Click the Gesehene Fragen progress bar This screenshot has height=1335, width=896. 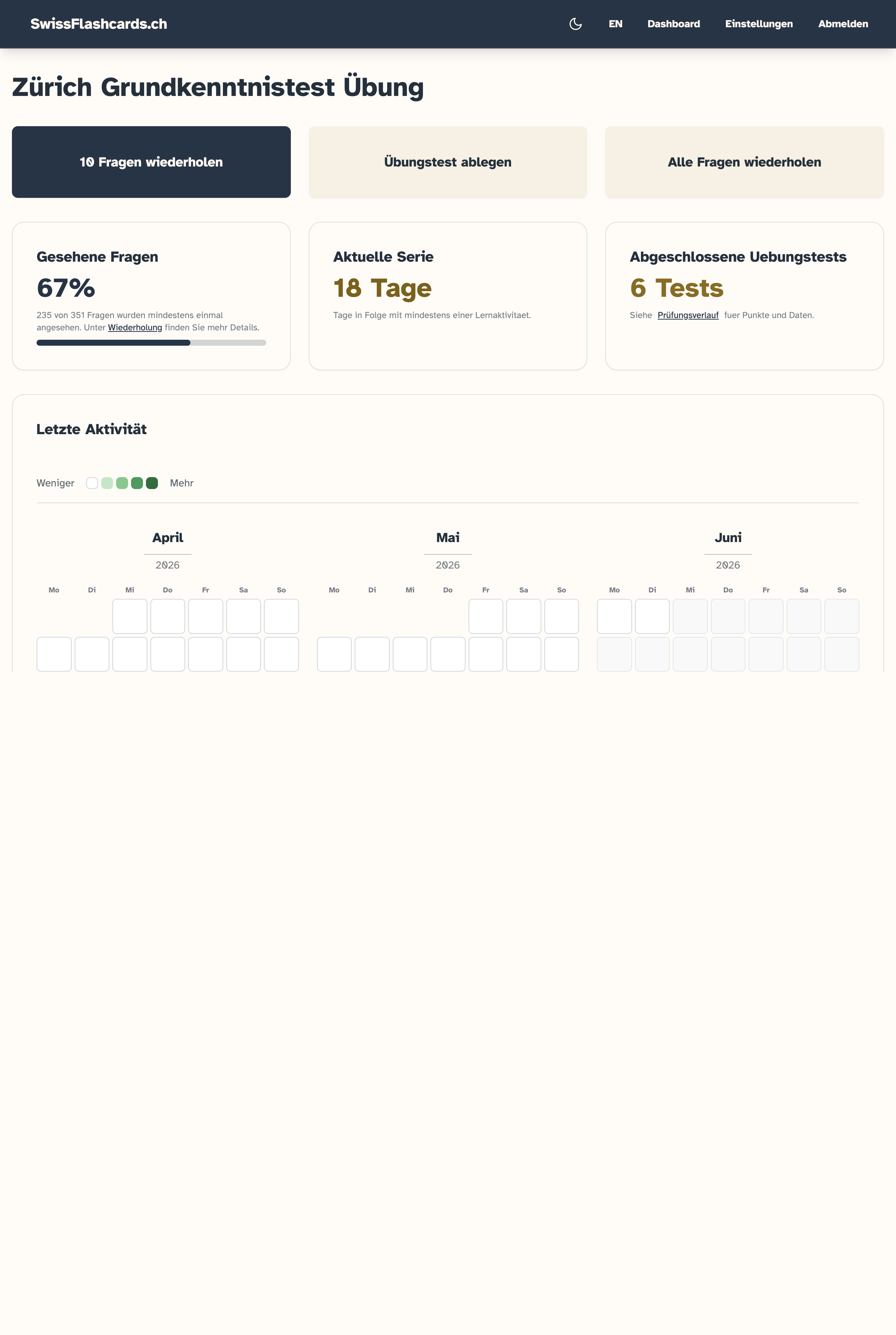(152, 343)
